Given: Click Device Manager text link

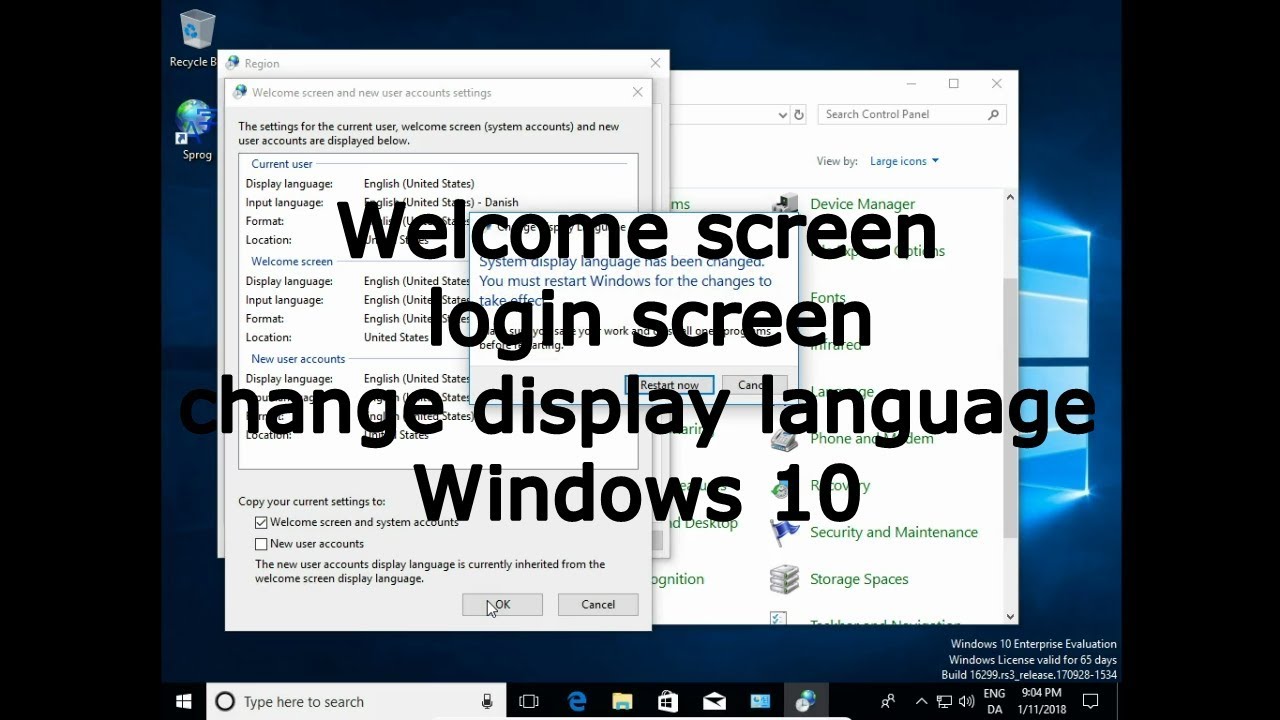Looking at the screenshot, I should 862,204.
